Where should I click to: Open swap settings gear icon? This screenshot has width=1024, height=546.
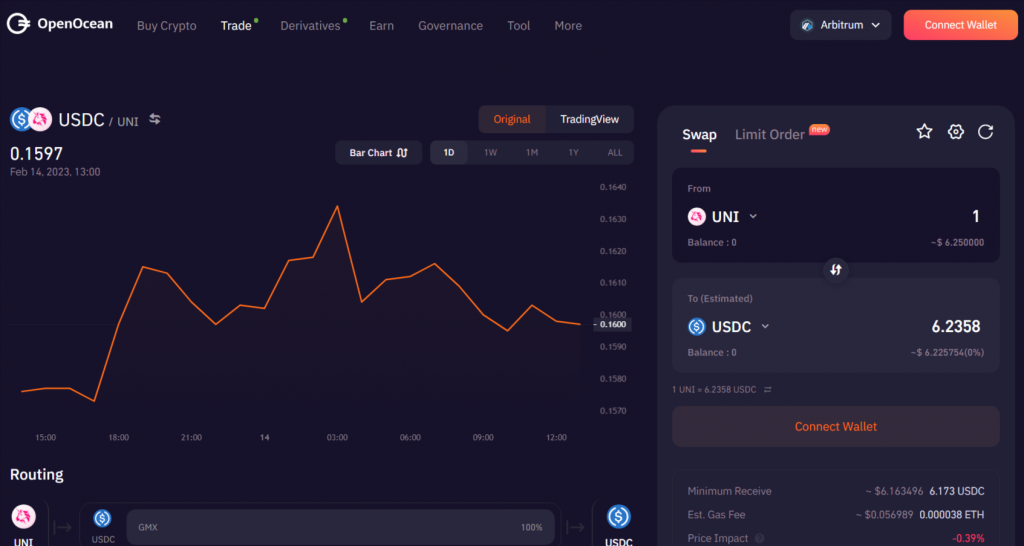click(955, 132)
